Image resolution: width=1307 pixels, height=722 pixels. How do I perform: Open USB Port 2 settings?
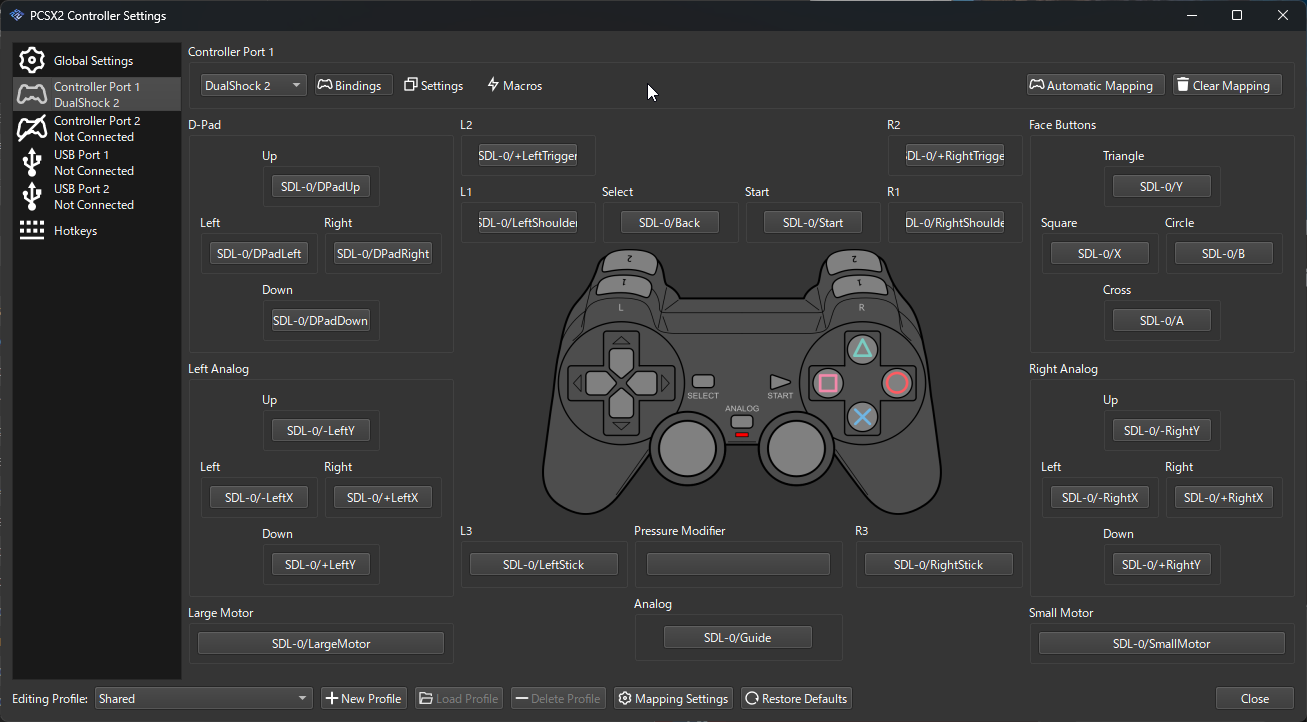(93, 196)
